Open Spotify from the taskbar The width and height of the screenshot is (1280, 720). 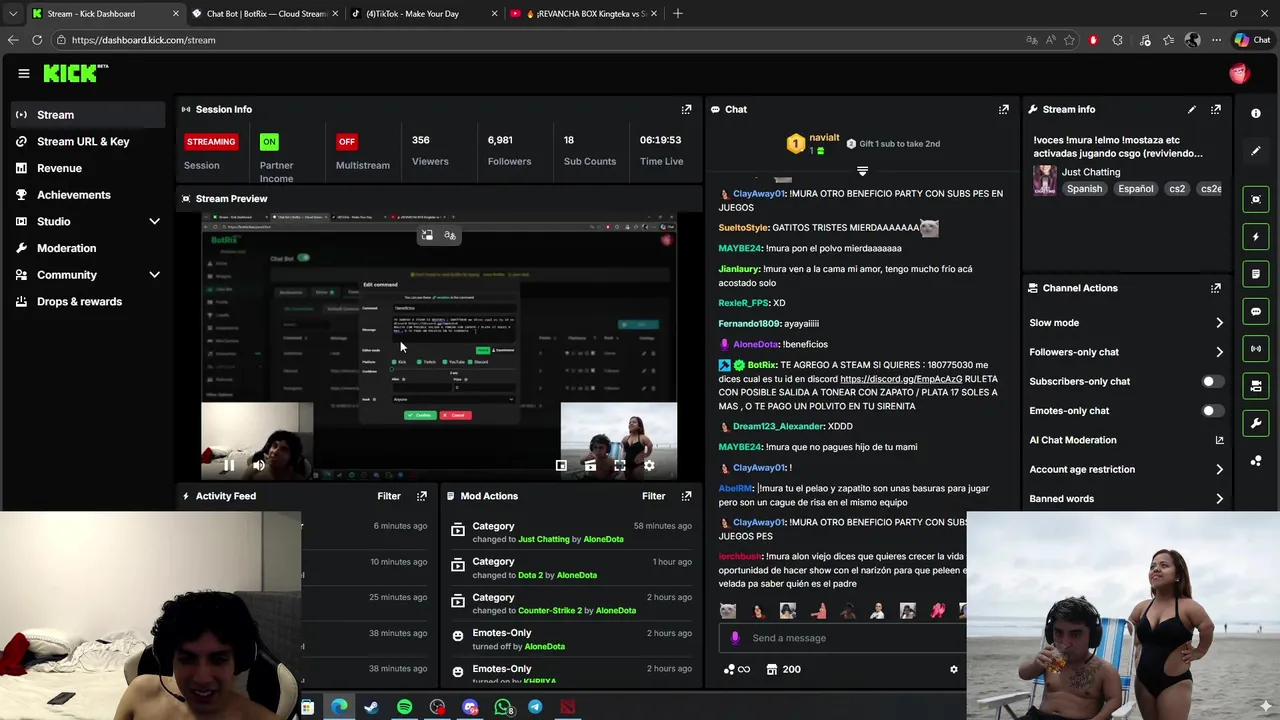pos(404,707)
